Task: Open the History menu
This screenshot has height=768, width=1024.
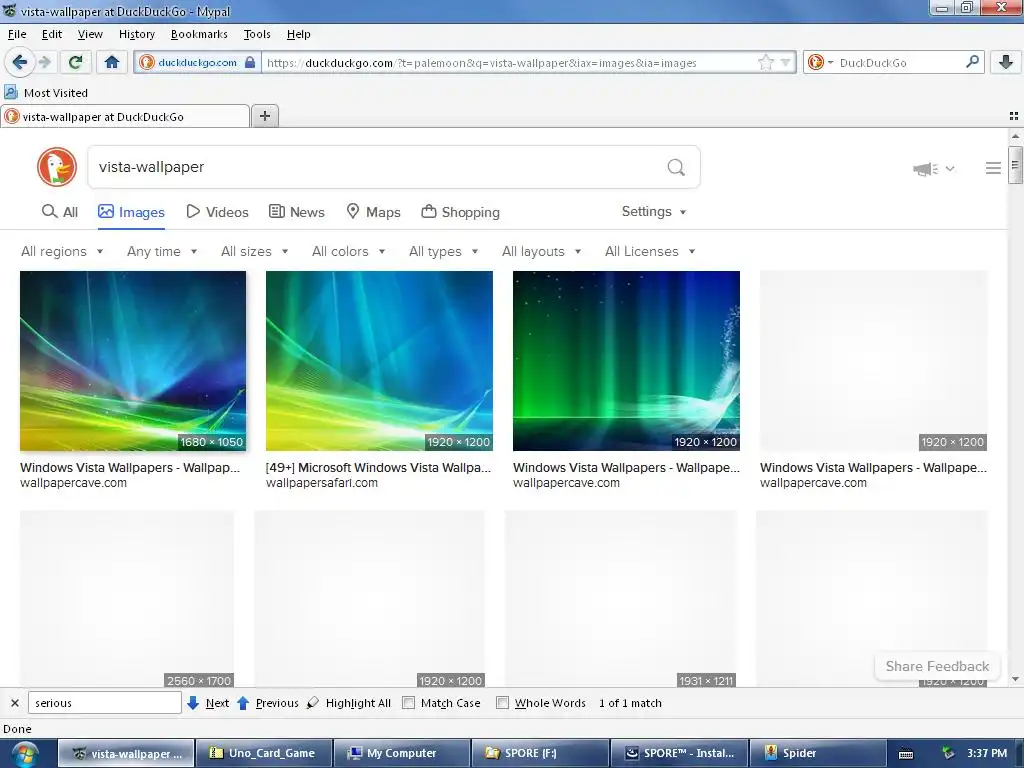Action: coord(136,34)
